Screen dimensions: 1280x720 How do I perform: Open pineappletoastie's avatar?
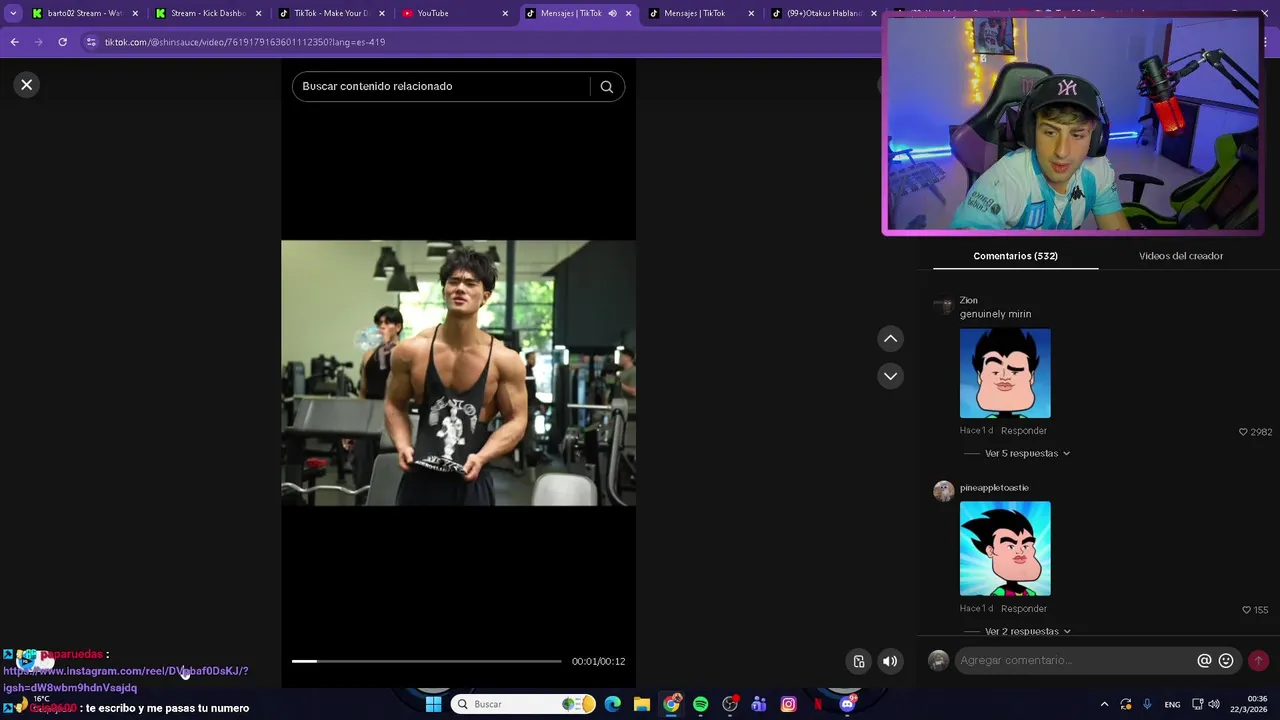(943, 491)
